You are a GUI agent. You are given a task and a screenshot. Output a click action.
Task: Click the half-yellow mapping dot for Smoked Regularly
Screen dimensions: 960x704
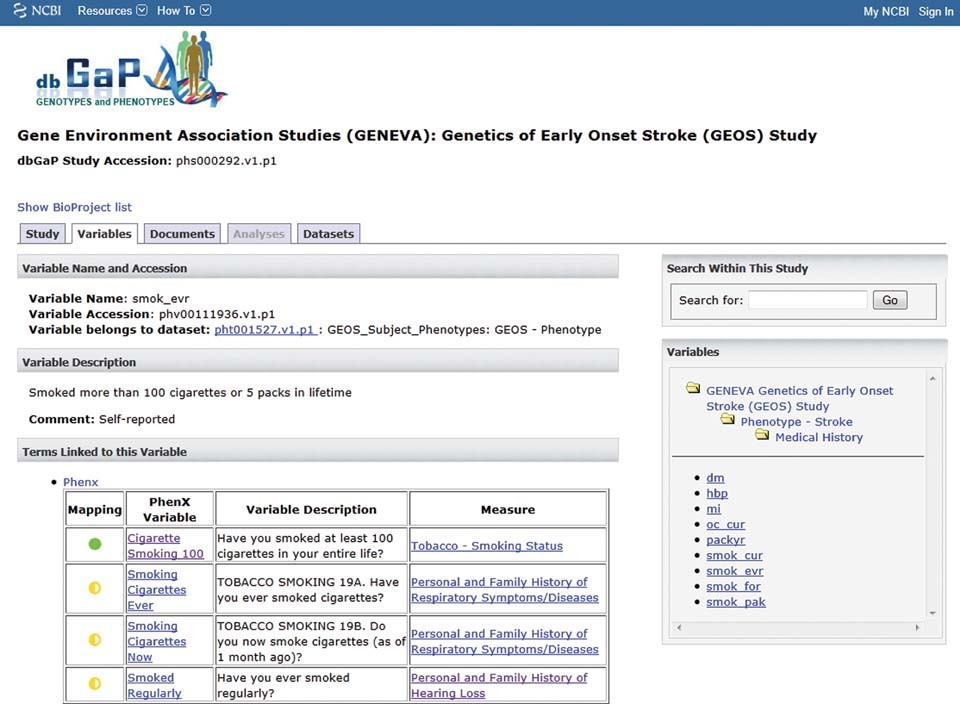tap(95, 684)
